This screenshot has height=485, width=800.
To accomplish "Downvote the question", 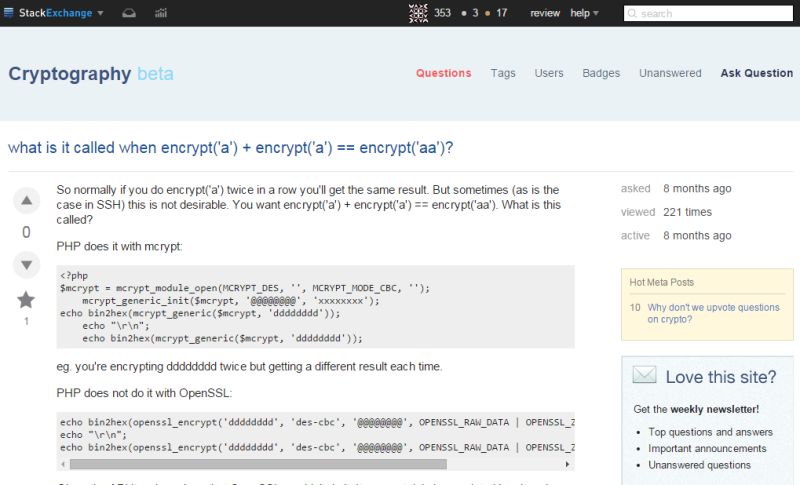I will point(27,265).
